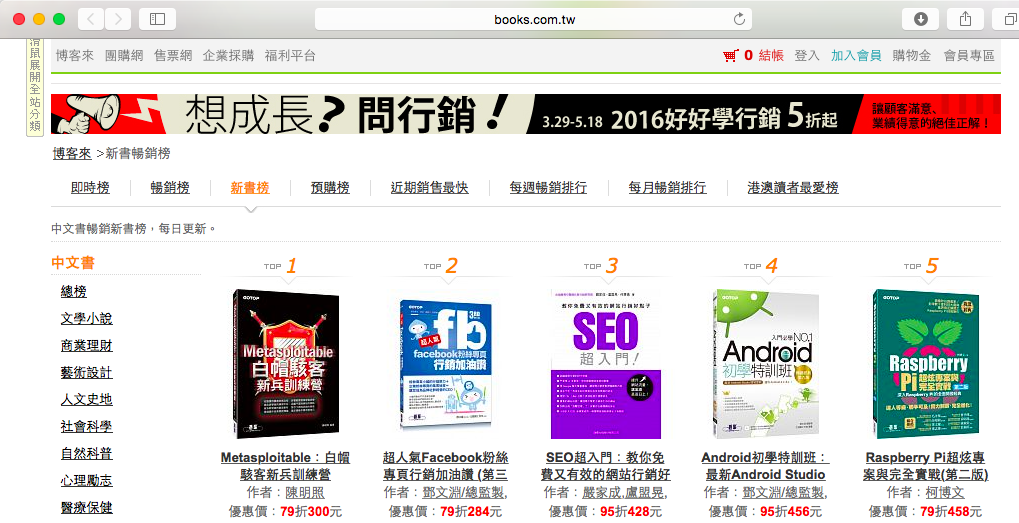
Task: Click Facebook 粉絲專頁 book cover
Action: pyautogui.click(x=446, y=364)
